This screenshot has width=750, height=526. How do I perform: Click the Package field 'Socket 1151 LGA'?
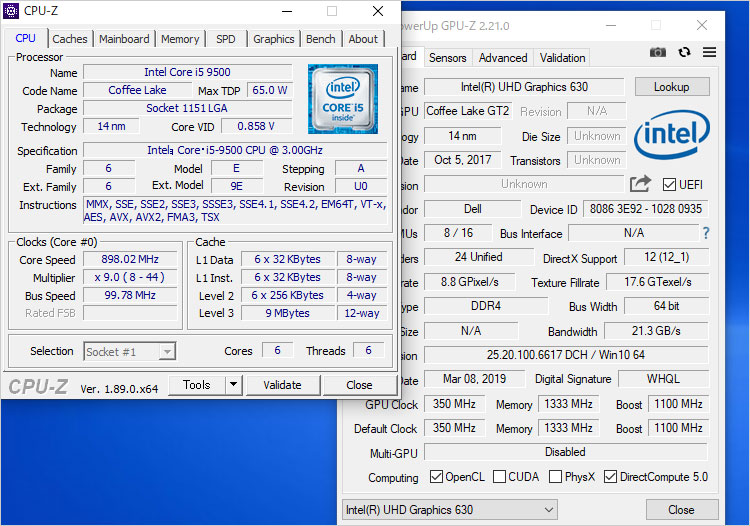click(x=188, y=108)
